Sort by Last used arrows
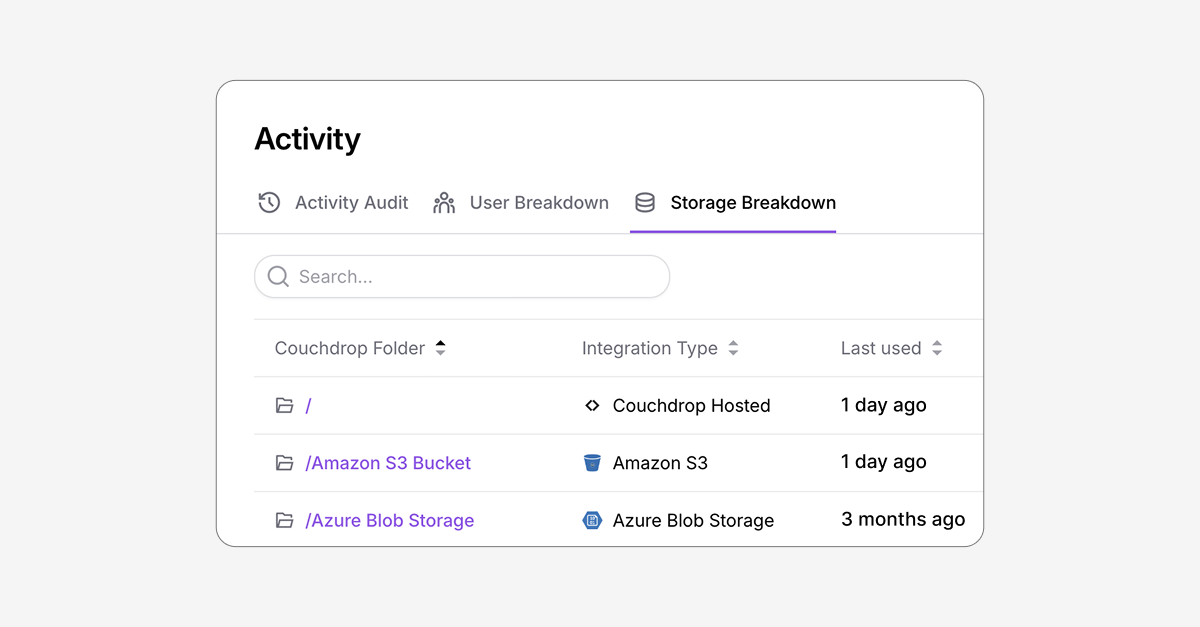This screenshot has width=1200, height=627. (937, 348)
